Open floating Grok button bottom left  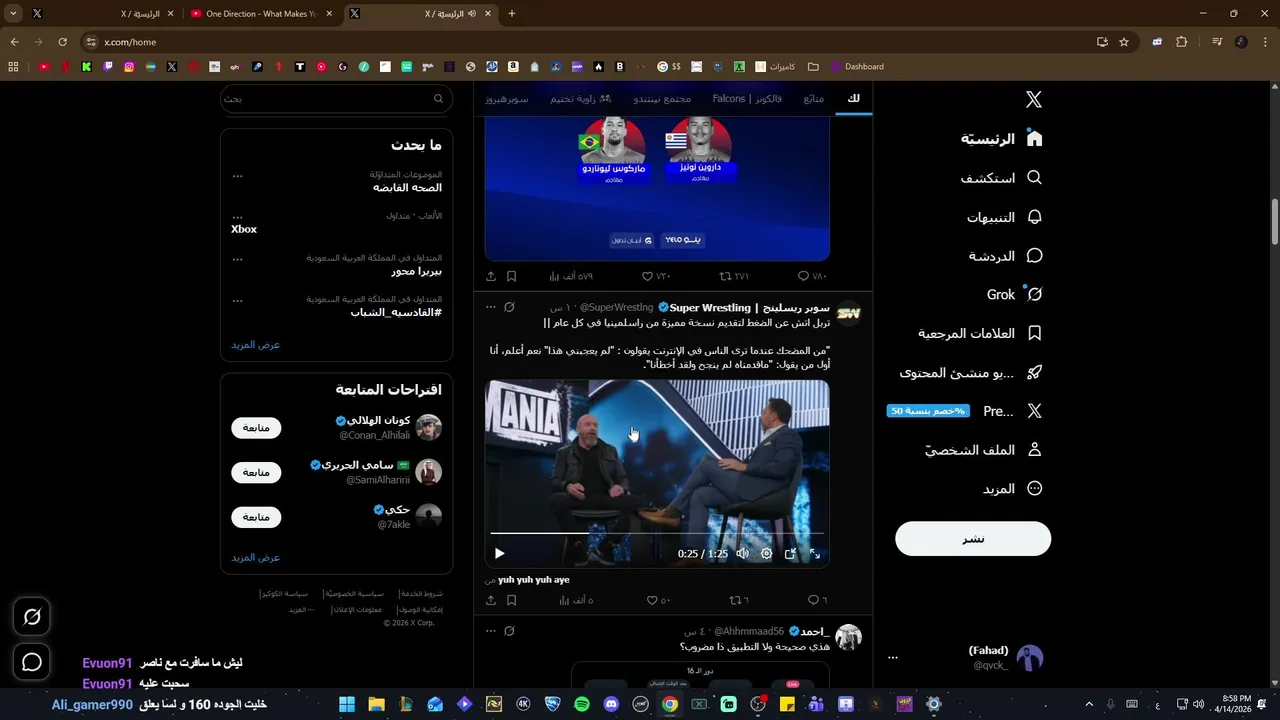pos(32,618)
